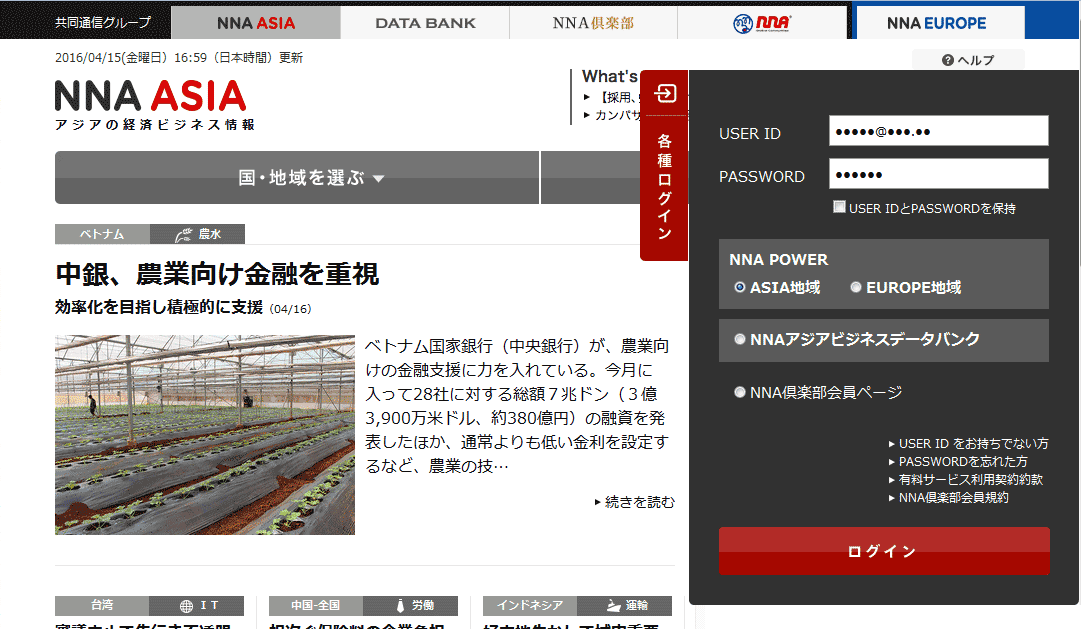Click the agriculture plant icon beside 農水
The image size is (1081, 629).
tap(184, 234)
